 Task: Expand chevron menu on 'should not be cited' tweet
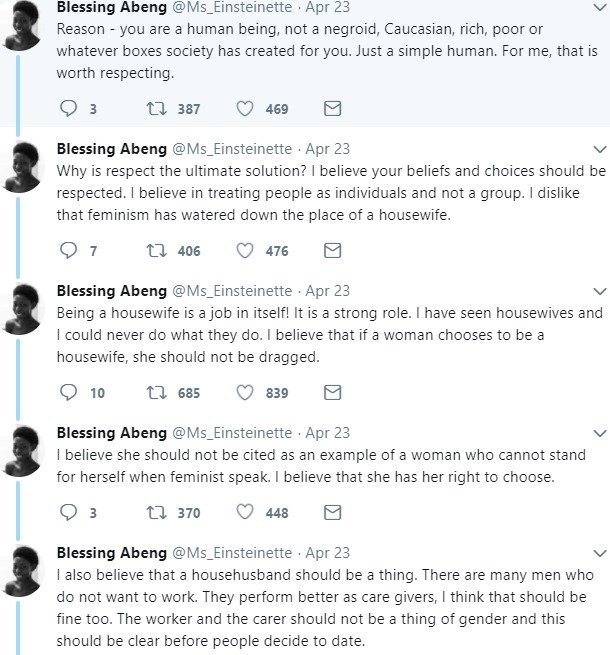(598, 433)
